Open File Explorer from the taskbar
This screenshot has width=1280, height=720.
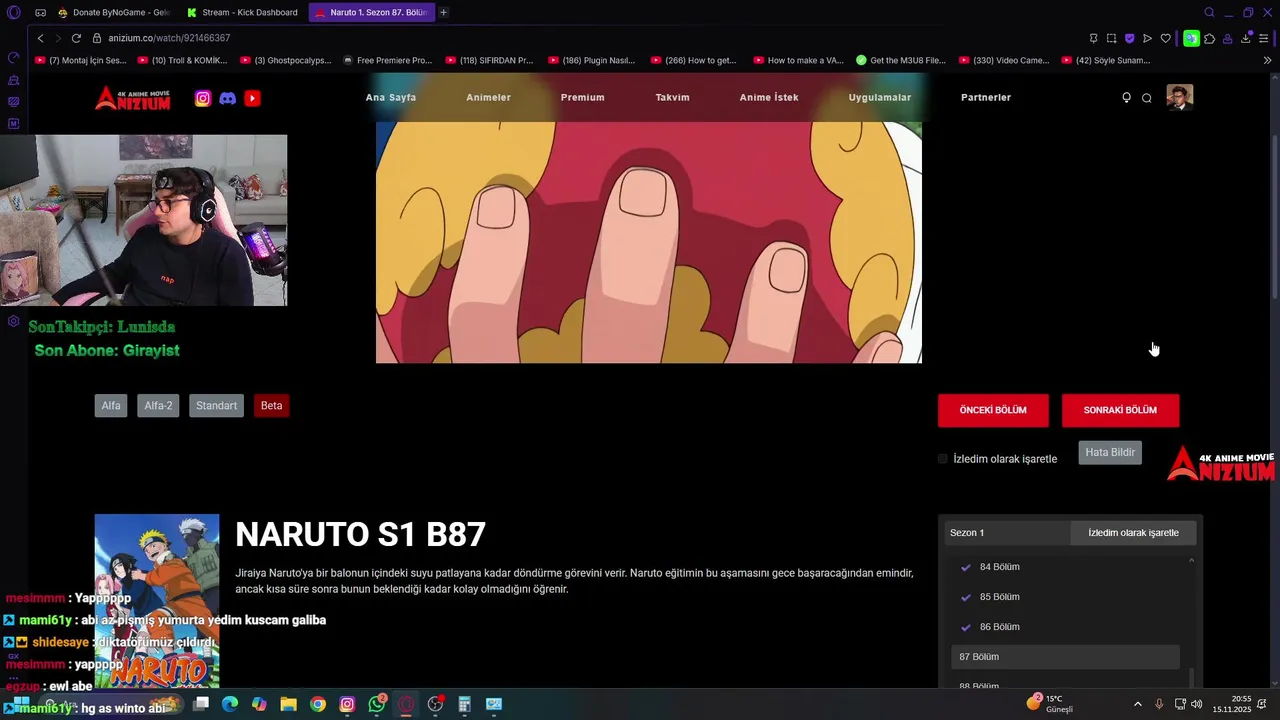tap(288, 704)
